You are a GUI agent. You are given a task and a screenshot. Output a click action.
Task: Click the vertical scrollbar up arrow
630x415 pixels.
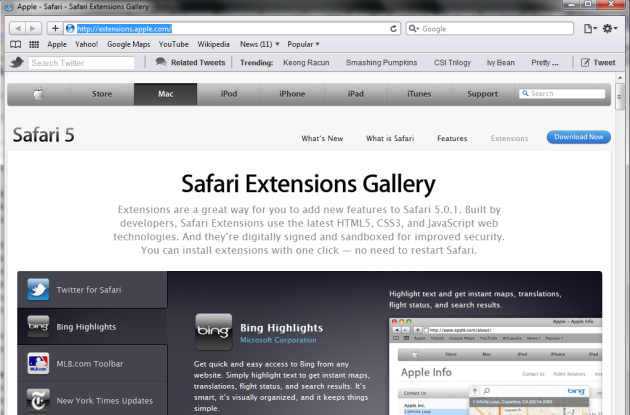click(x=620, y=77)
